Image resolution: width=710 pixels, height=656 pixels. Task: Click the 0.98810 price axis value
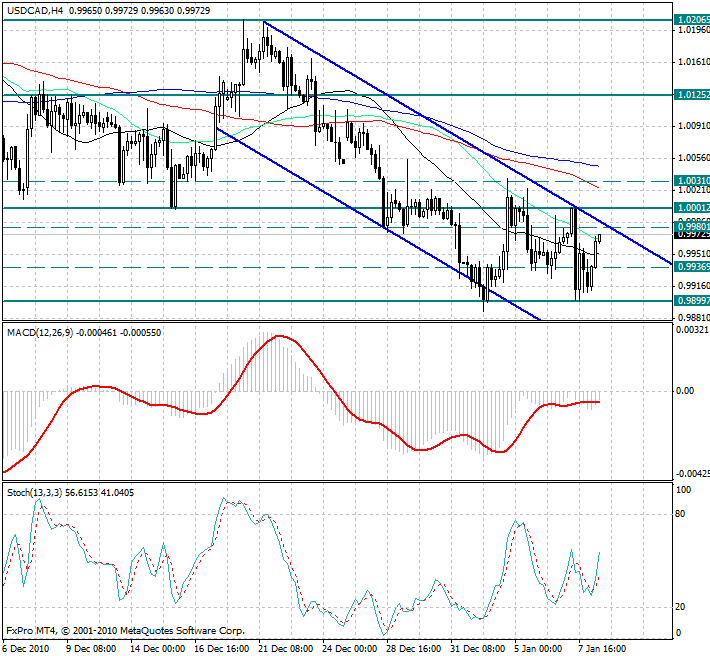click(x=694, y=317)
